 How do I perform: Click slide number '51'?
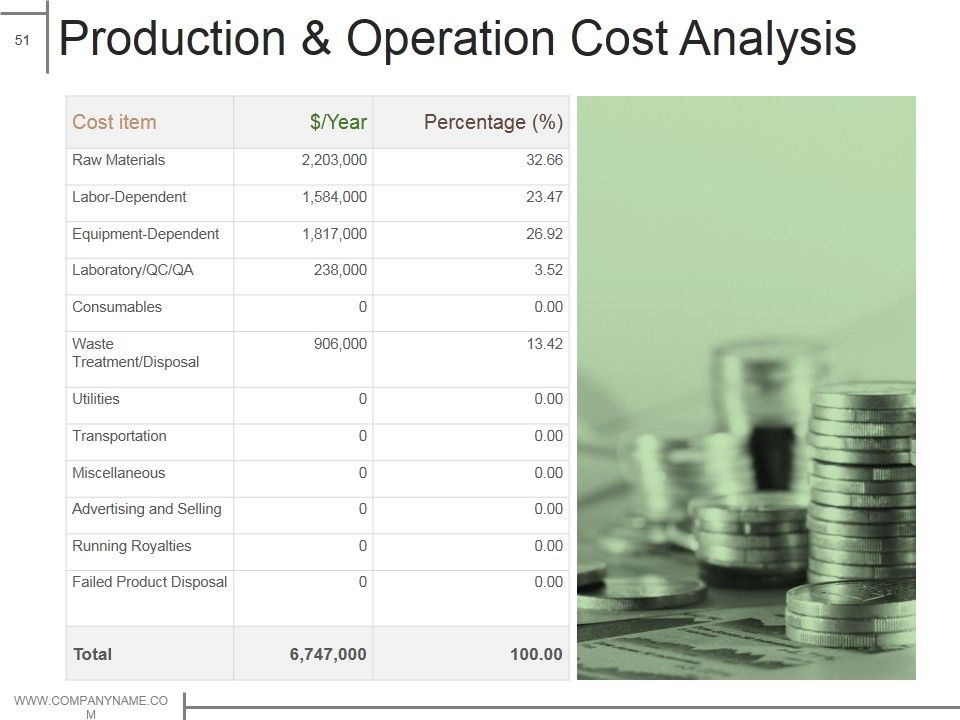pyautogui.click(x=22, y=40)
